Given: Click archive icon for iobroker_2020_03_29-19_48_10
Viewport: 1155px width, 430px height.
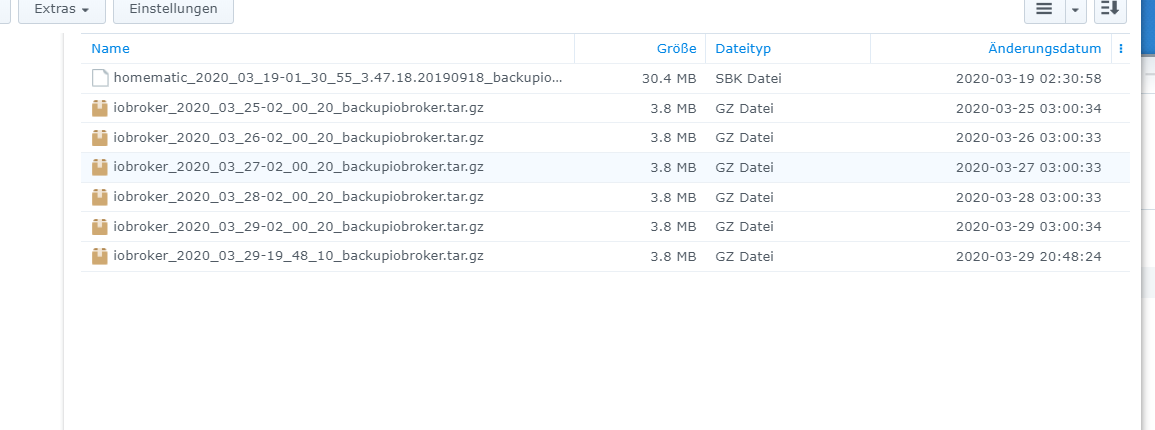Looking at the screenshot, I should click(x=100, y=256).
